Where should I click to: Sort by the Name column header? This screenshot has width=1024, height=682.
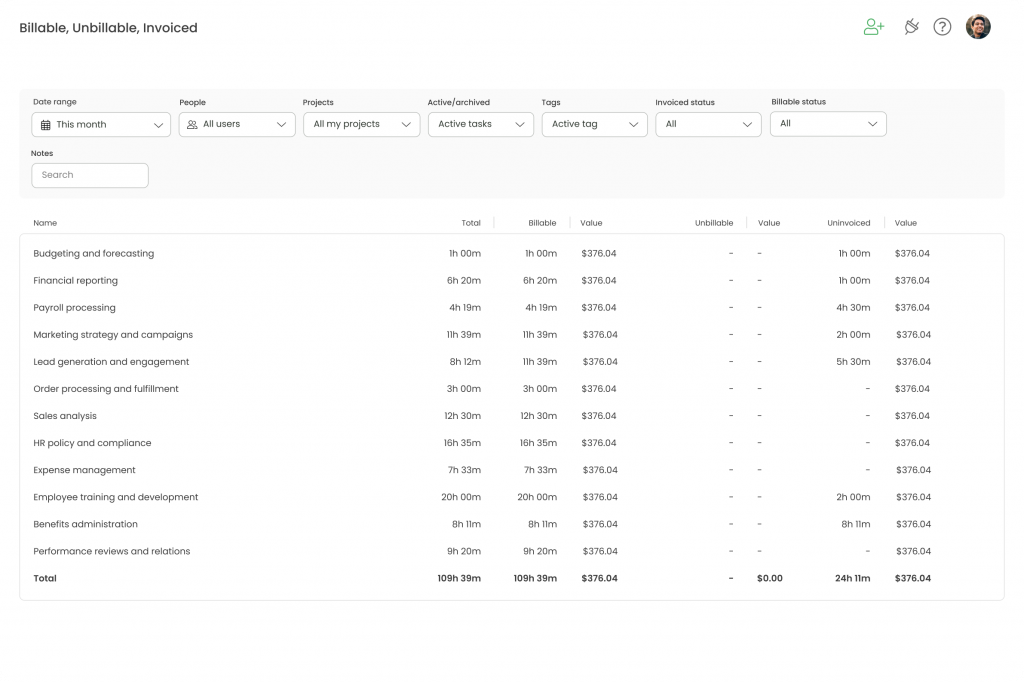pos(45,223)
